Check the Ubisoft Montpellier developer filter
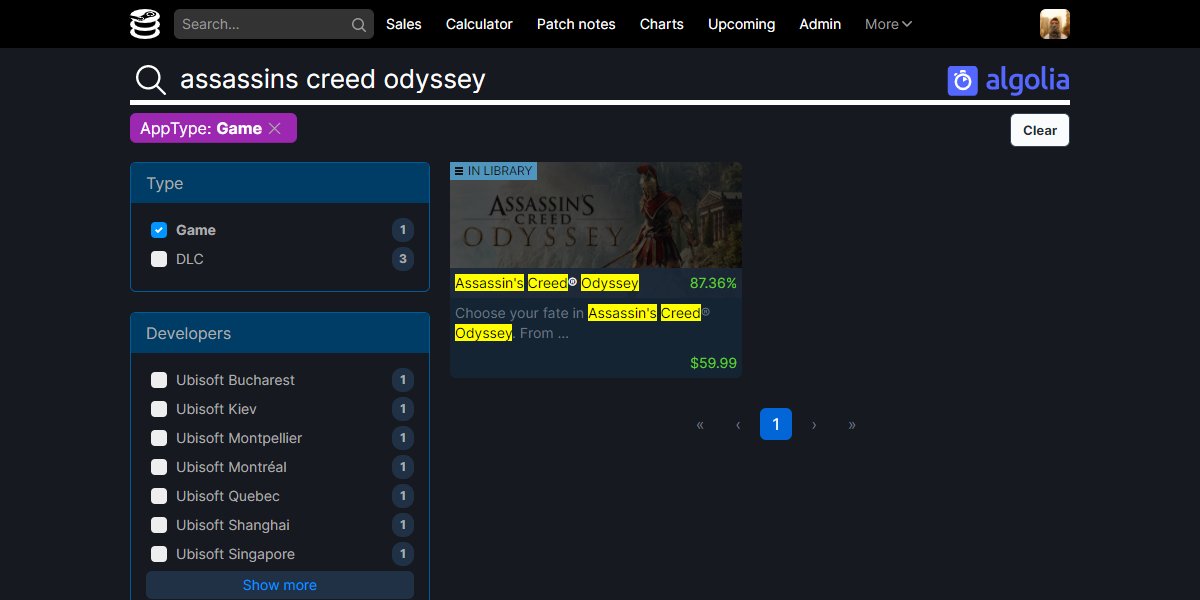 159,438
